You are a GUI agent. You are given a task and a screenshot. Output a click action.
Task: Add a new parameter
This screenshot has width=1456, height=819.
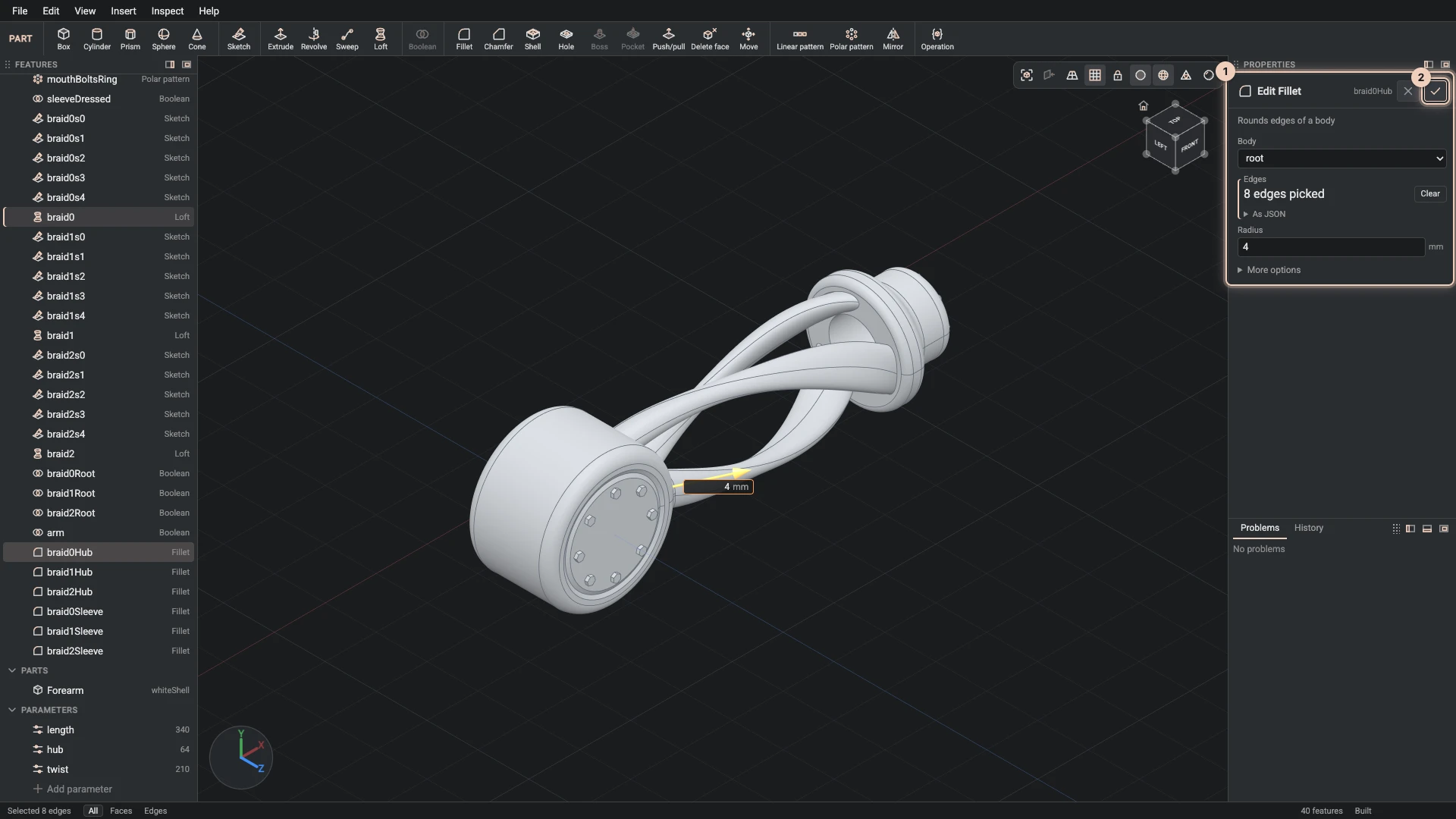point(73,789)
